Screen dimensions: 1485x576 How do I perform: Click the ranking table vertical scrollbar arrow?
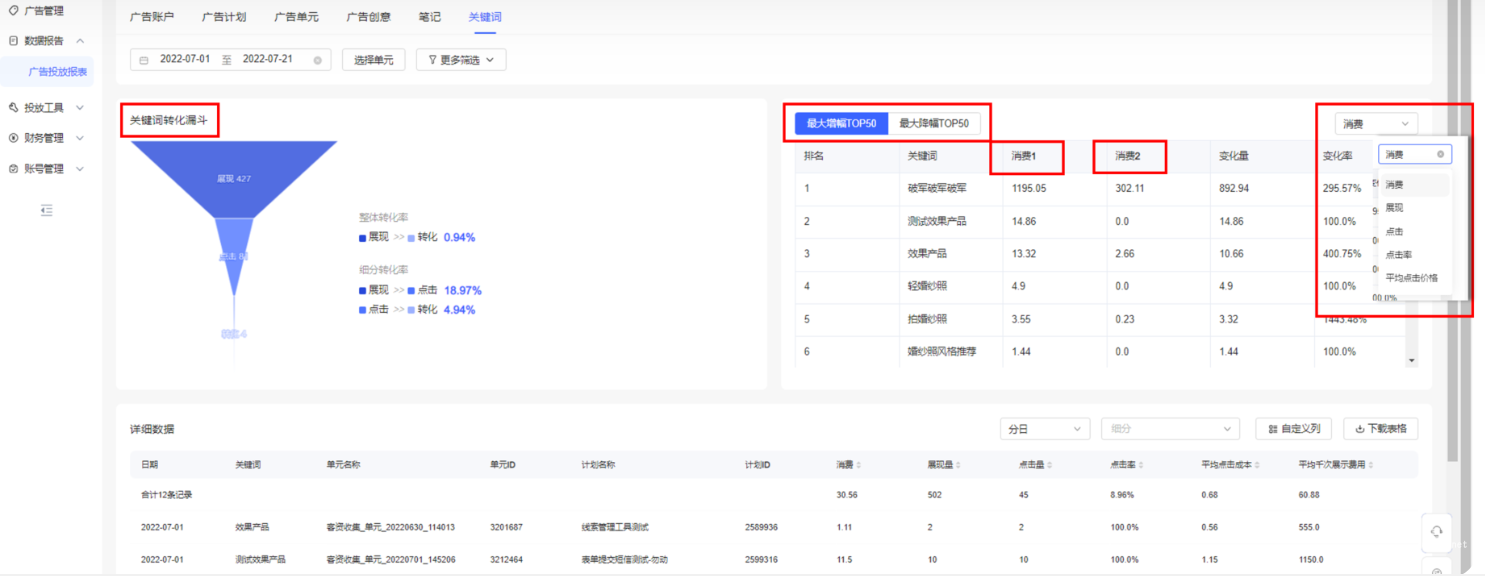point(1412,360)
